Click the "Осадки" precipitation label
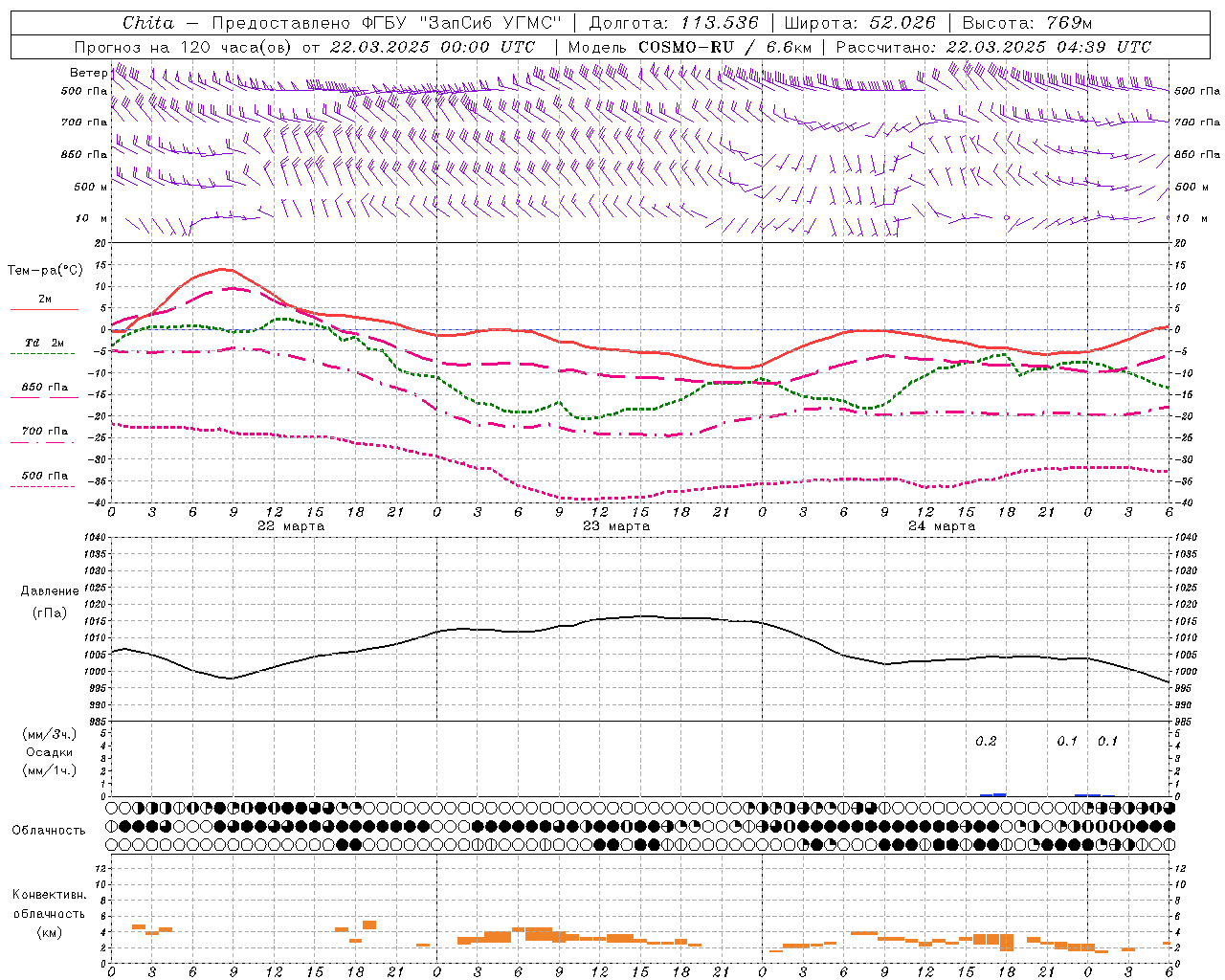This screenshot has height=980, width=1225. coord(50,752)
